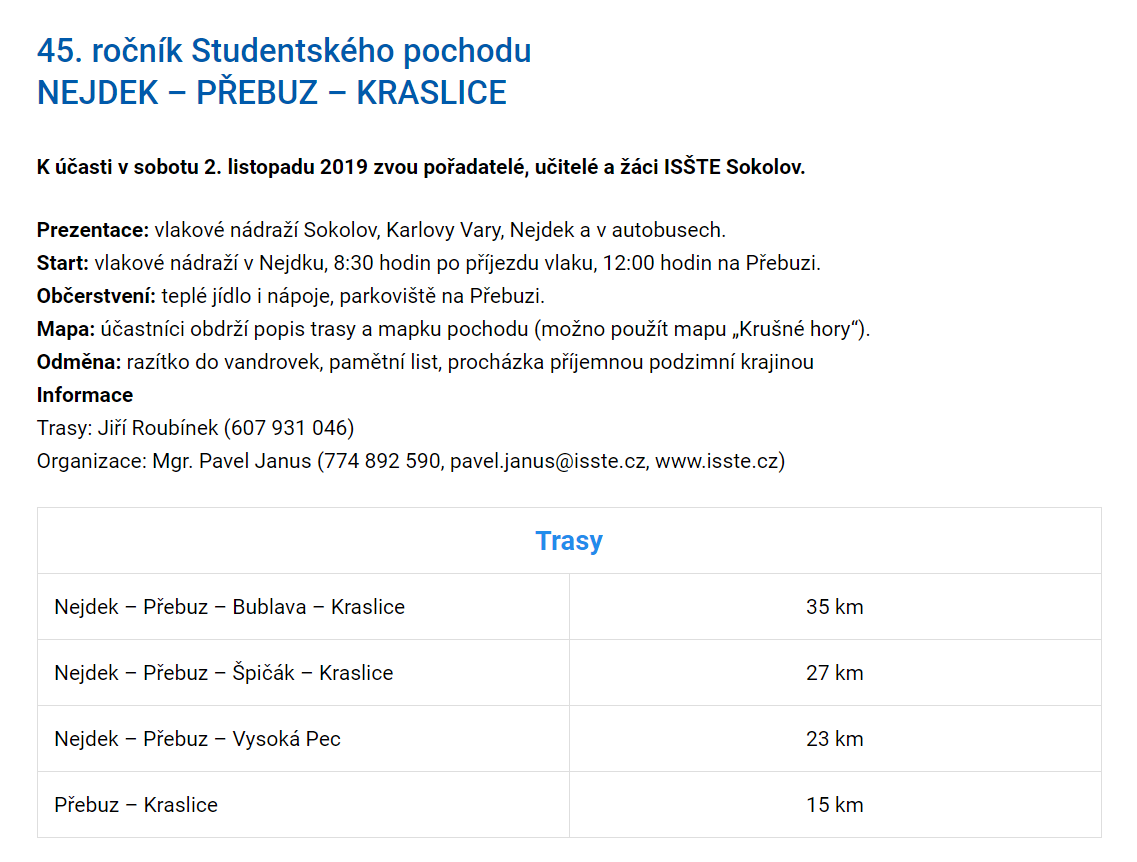Click the bold 'Prezentace:' label
1137x862 pixels.
coord(93,230)
